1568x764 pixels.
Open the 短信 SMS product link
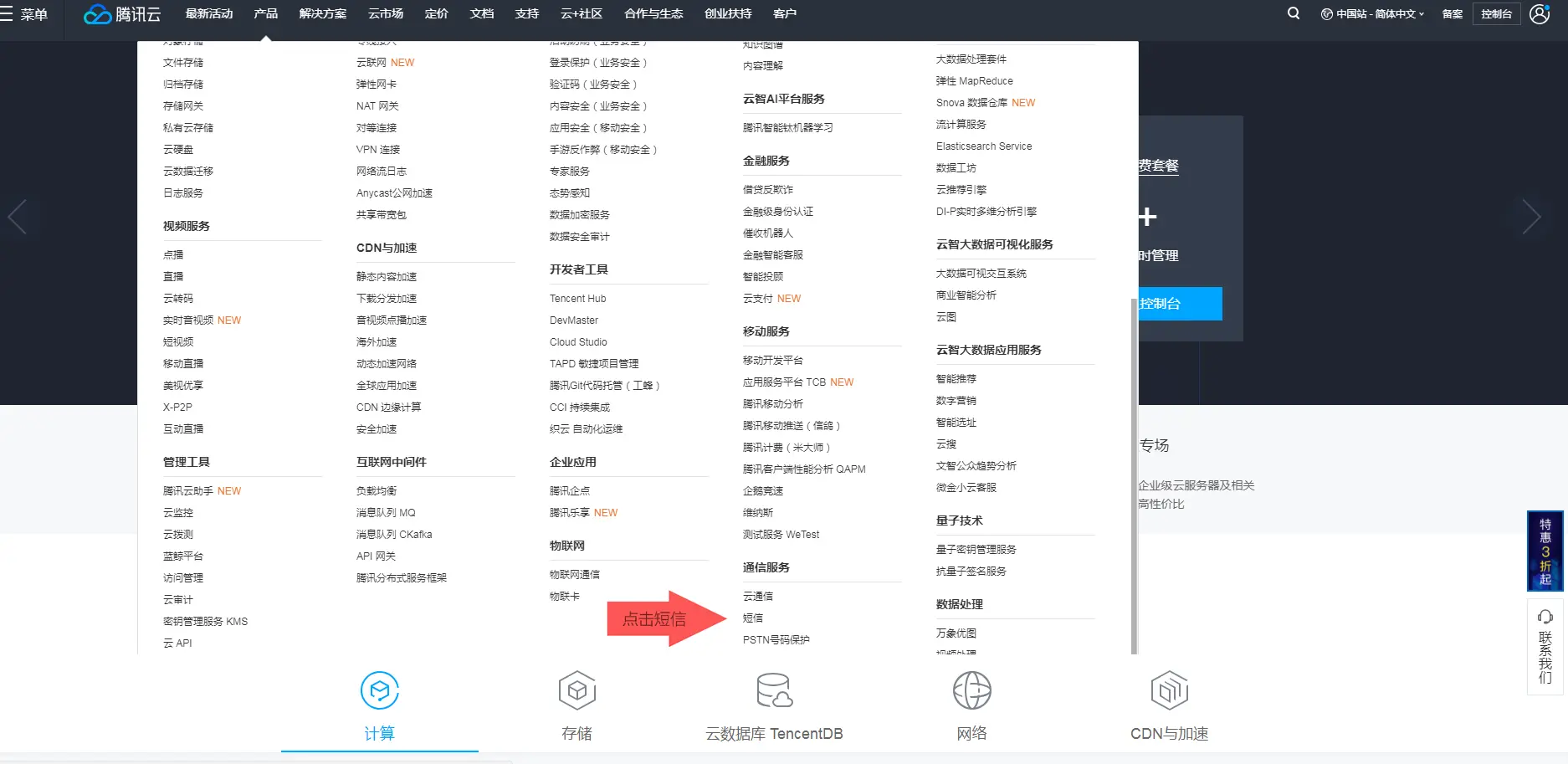[x=753, y=618]
